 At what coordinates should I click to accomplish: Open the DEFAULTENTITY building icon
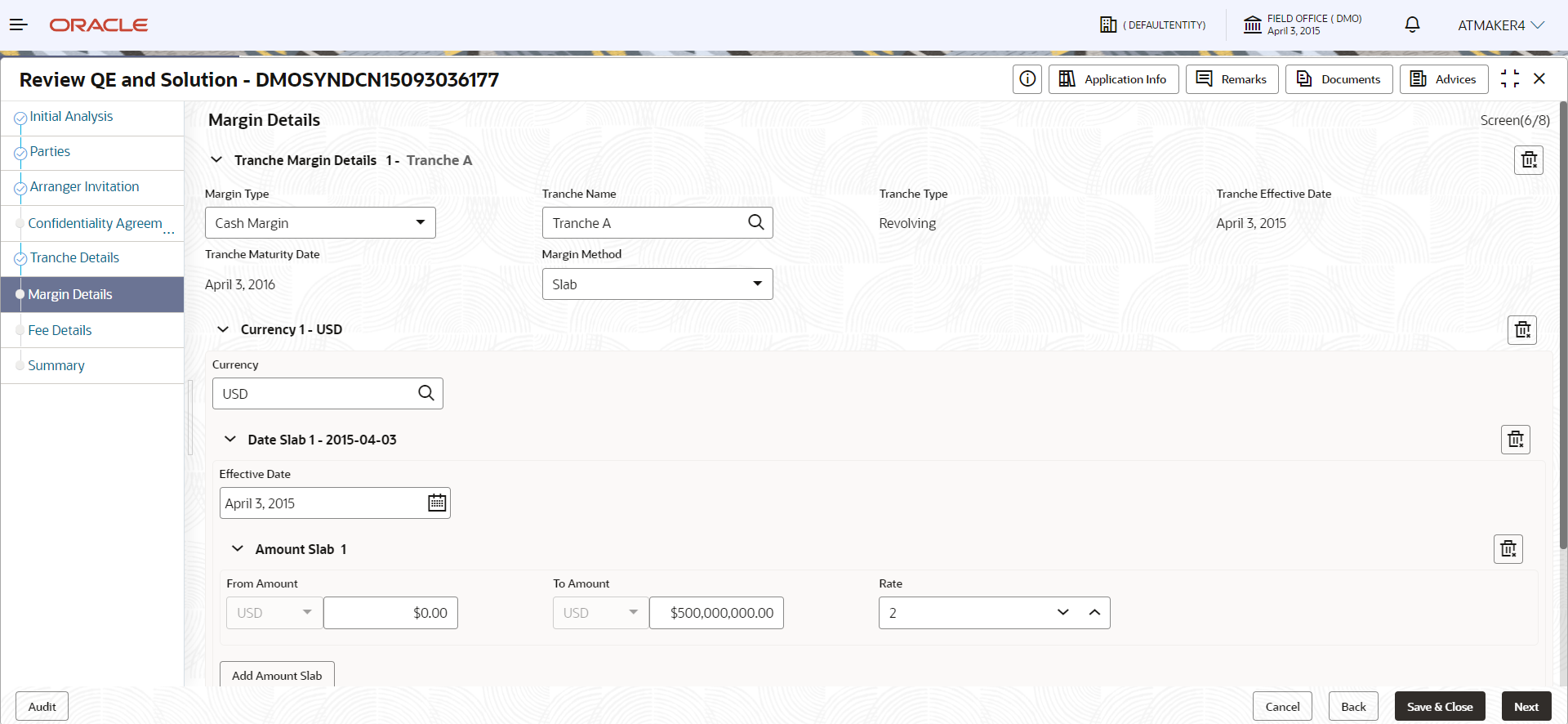1108,25
